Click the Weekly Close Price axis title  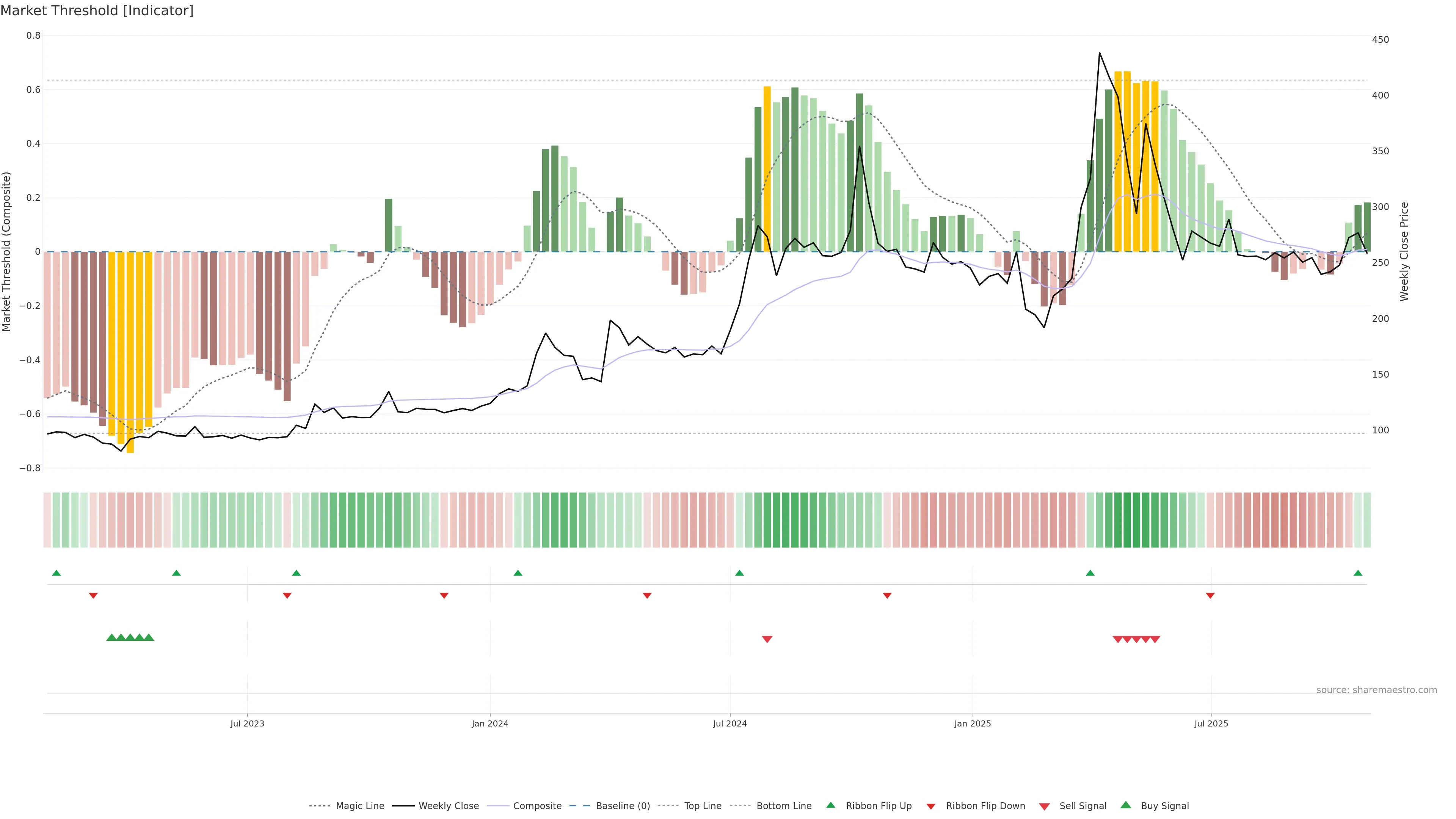pos(1404,251)
